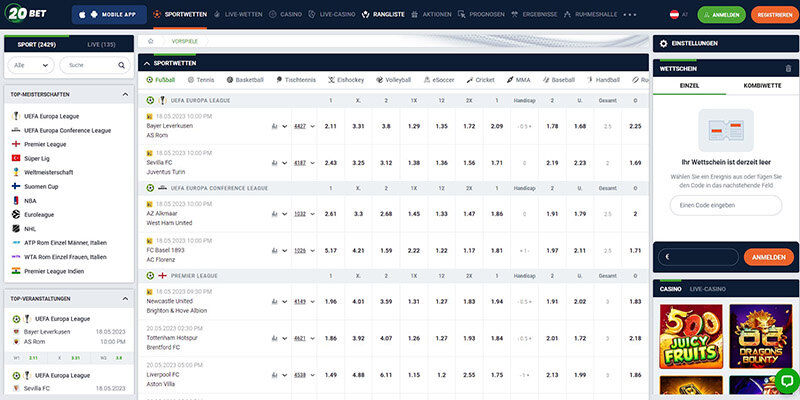Switch bet slip to Kombiwette tab
The image size is (800, 400).
[x=762, y=86]
